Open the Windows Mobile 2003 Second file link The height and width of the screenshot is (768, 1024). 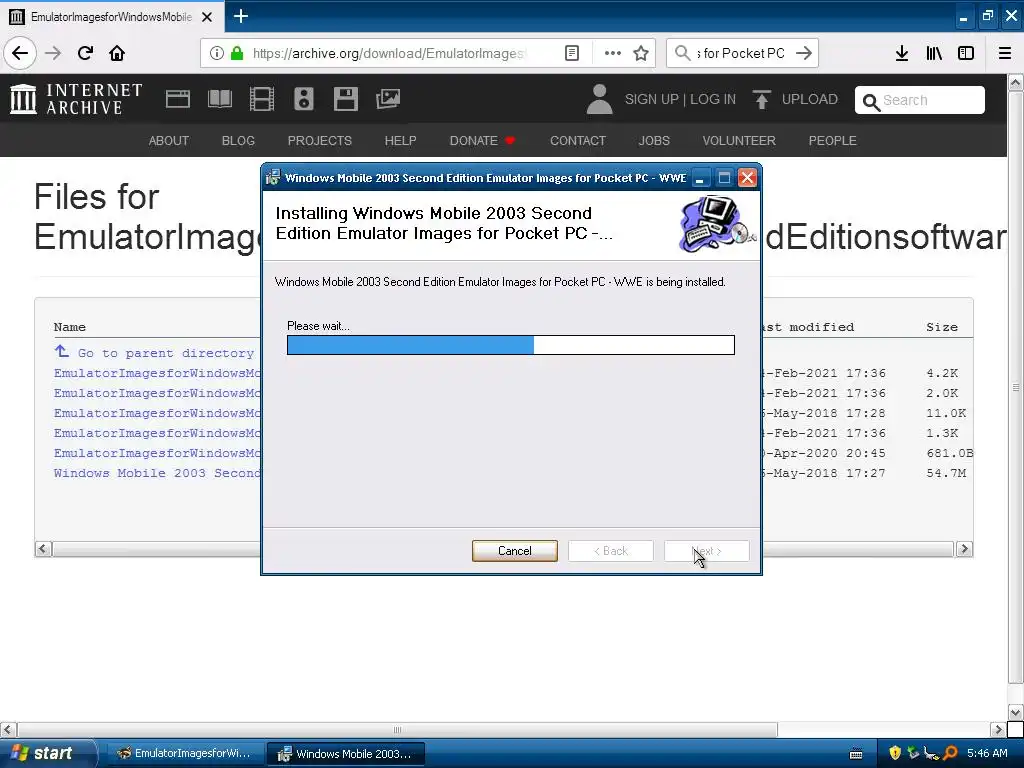[x=157, y=473]
